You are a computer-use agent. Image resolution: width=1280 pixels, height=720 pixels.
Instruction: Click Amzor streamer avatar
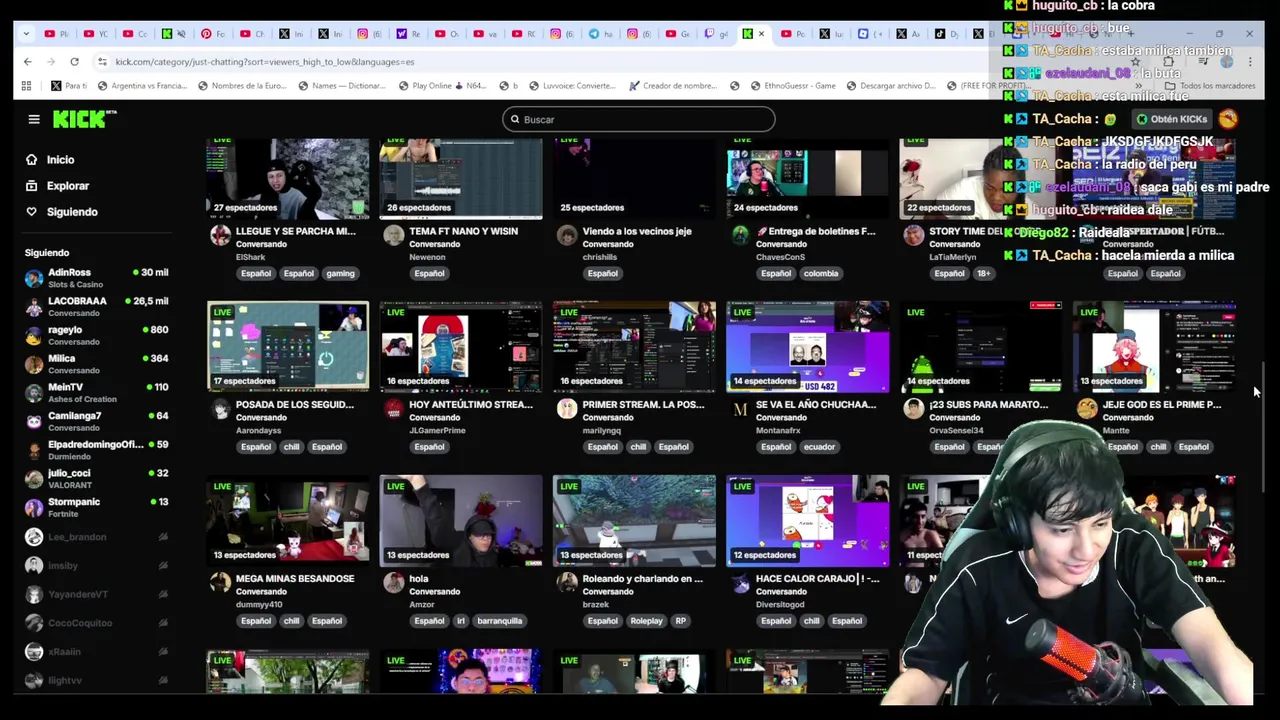394,583
